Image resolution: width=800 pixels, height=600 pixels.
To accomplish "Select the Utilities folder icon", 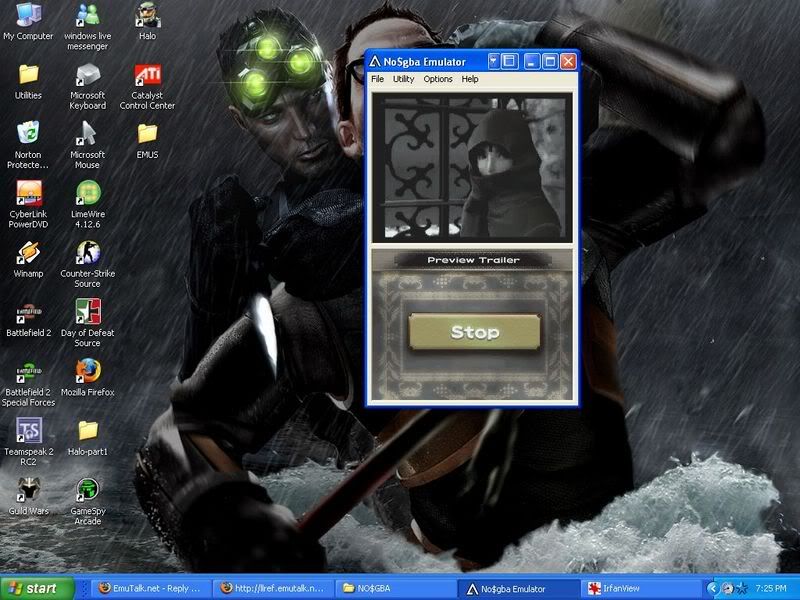I will pyautogui.click(x=28, y=81).
